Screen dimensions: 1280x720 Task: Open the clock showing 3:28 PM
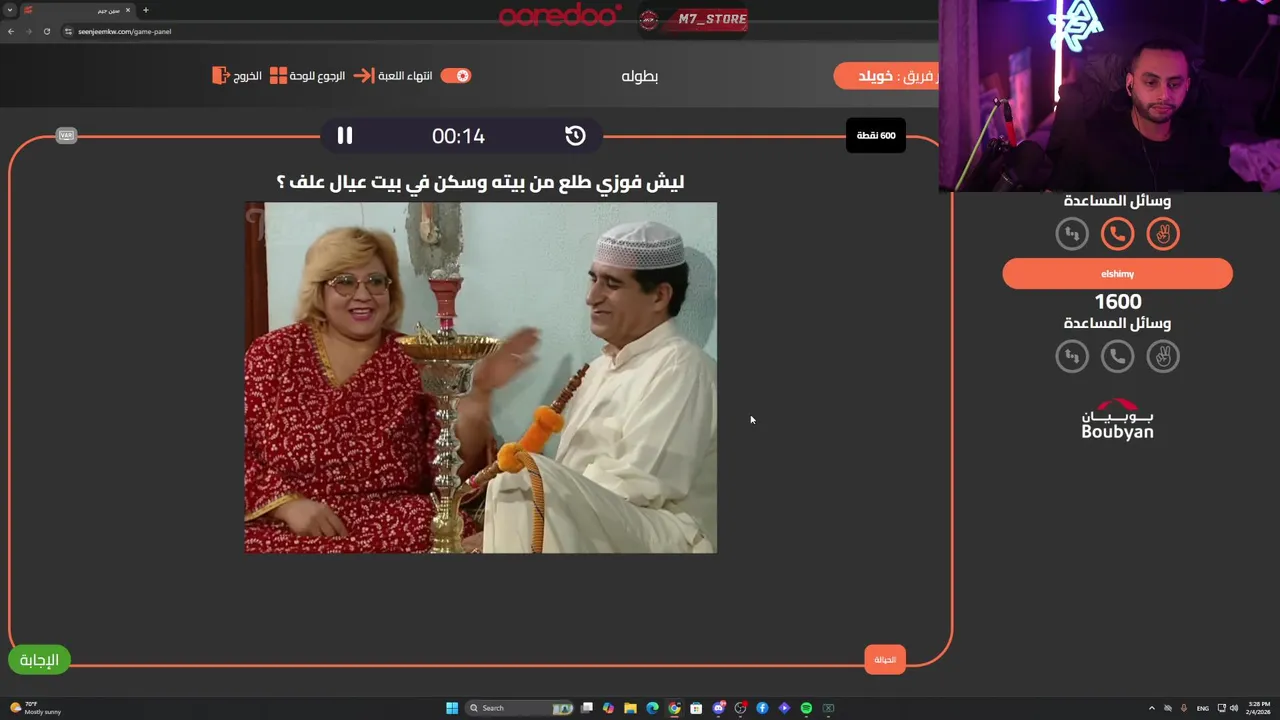[x=1257, y=708]
